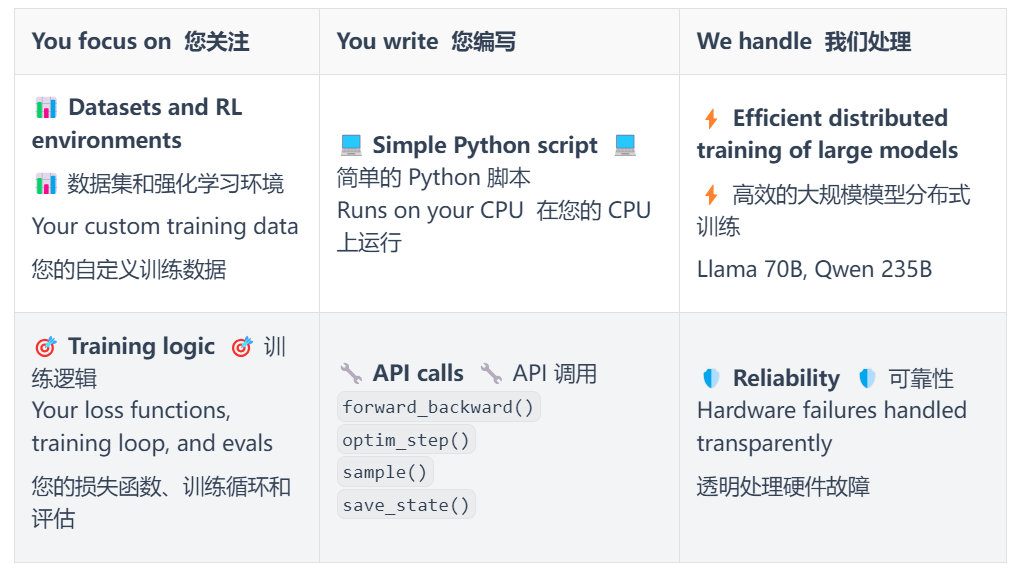Click the lightning icon beside 'Efficient distributed training'
Screen dimensions: 1026x569
(x=711, y=119)
